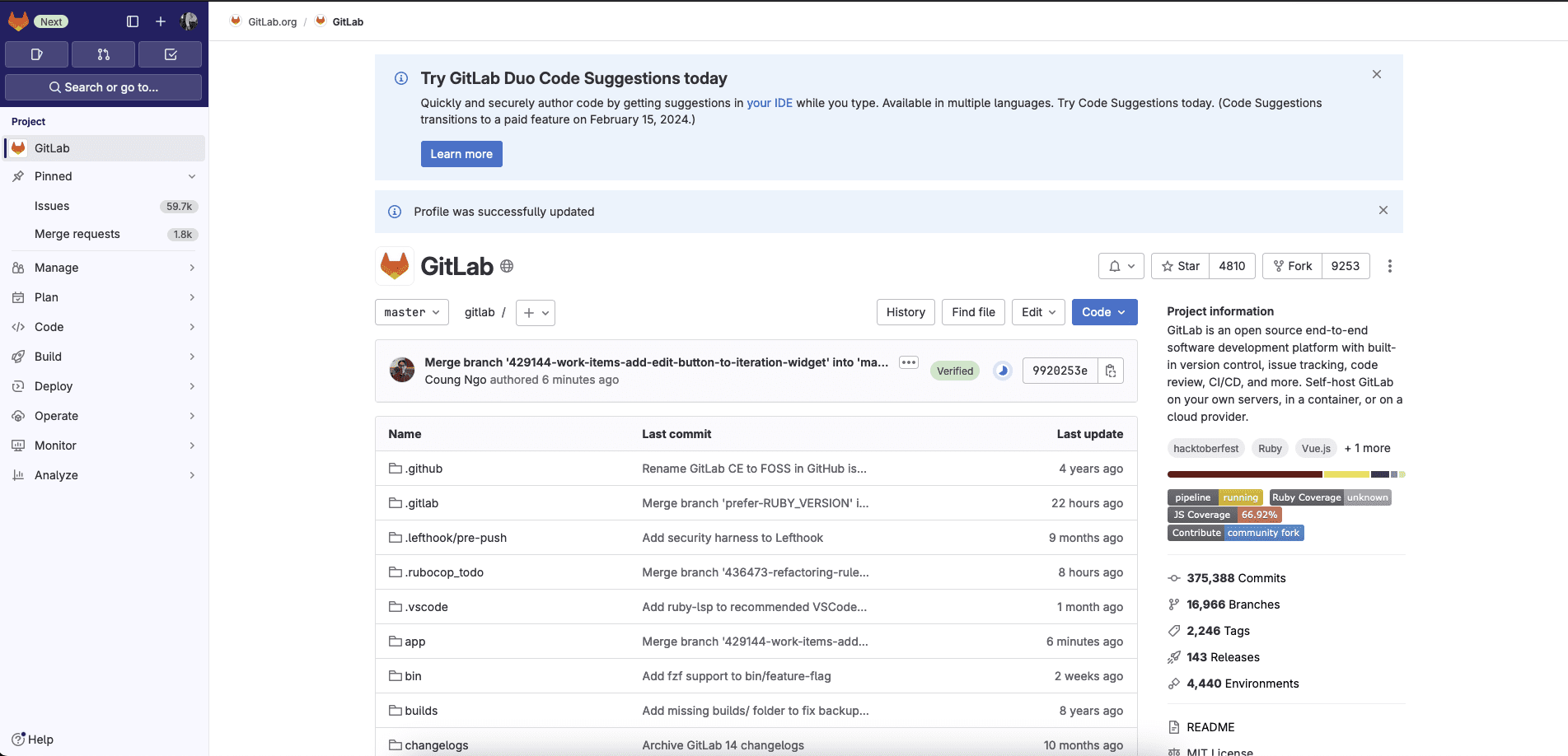Screen dimensions: 1568x756
Task: Copy the commit SHA 9920253e
Action: (1110, 371)
